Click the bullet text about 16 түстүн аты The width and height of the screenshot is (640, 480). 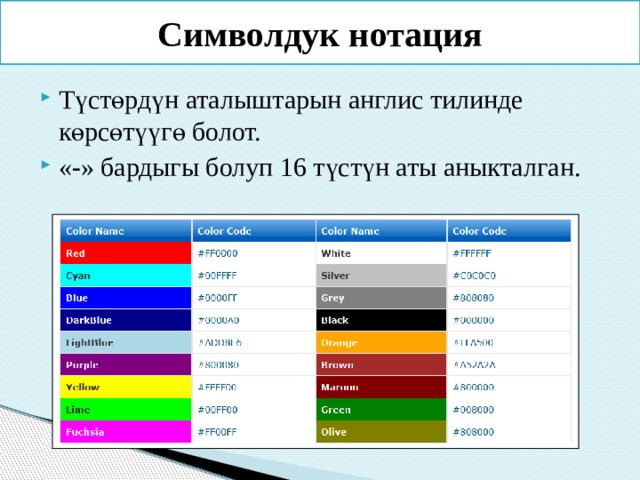320,167
